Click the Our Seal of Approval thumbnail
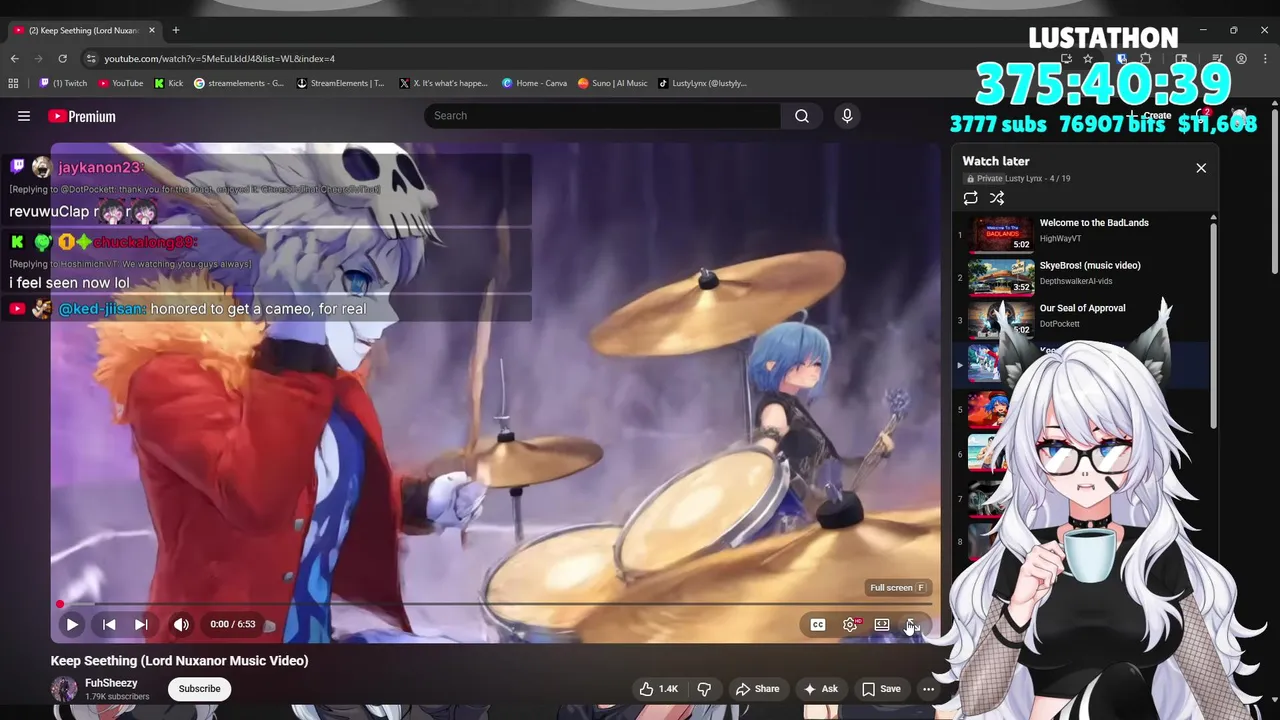The width and height of the screenshot is (1280, 720). coord(1001,321)
